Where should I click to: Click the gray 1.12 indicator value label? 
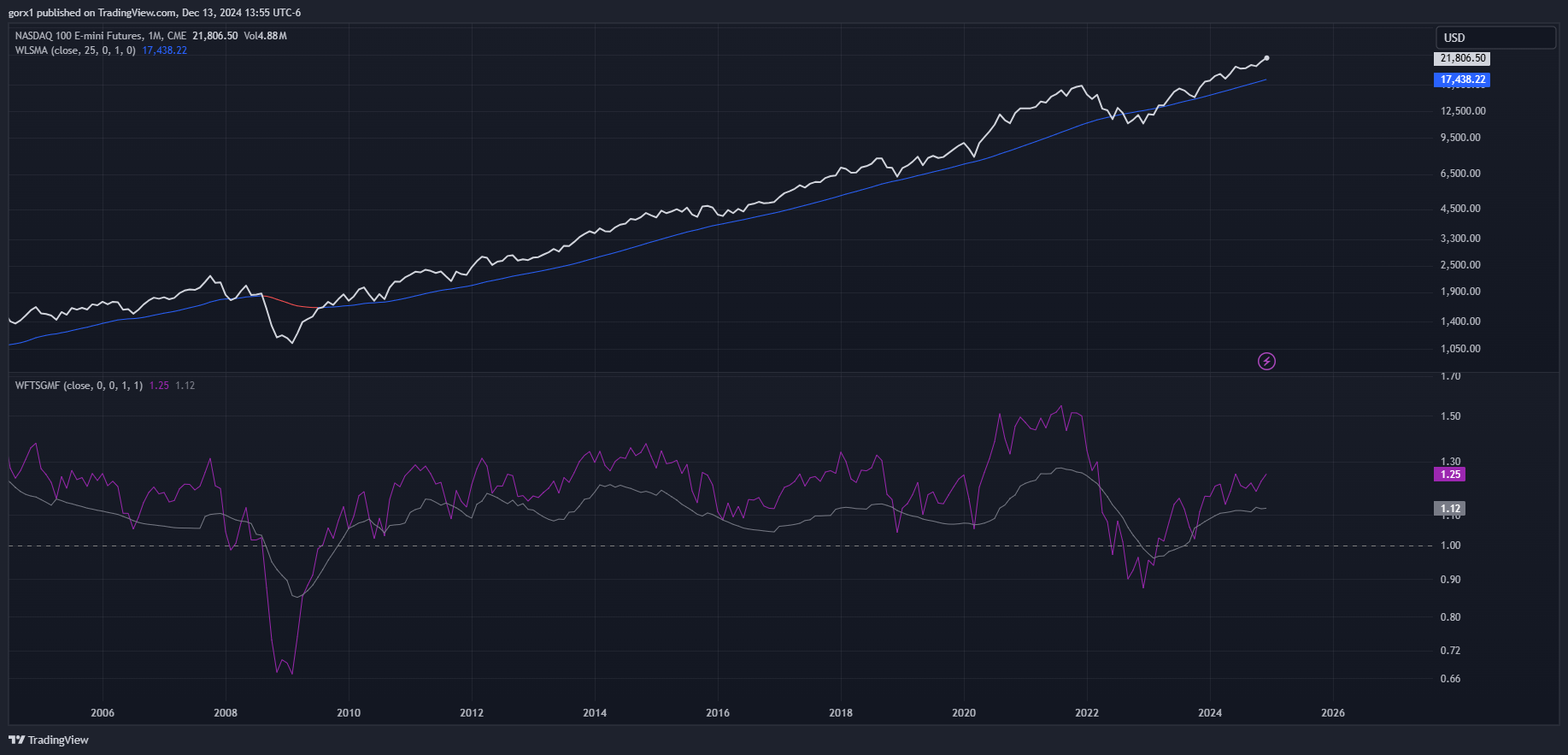[1450, 509]
